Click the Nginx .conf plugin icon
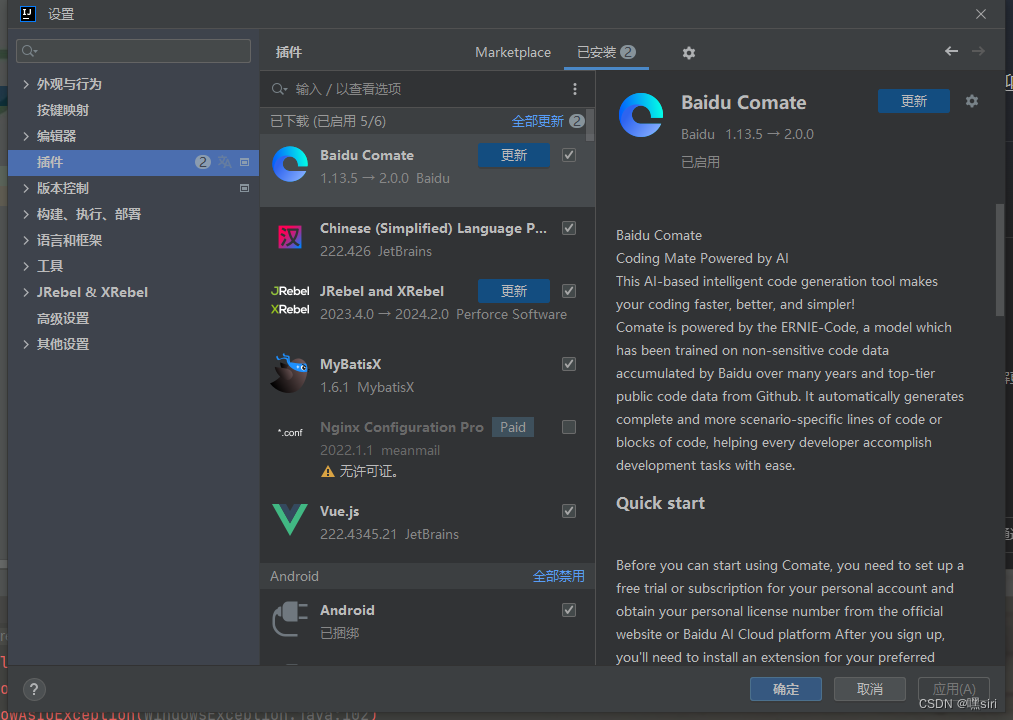This screenshot has width=1013, height=720. pos(290,432)
